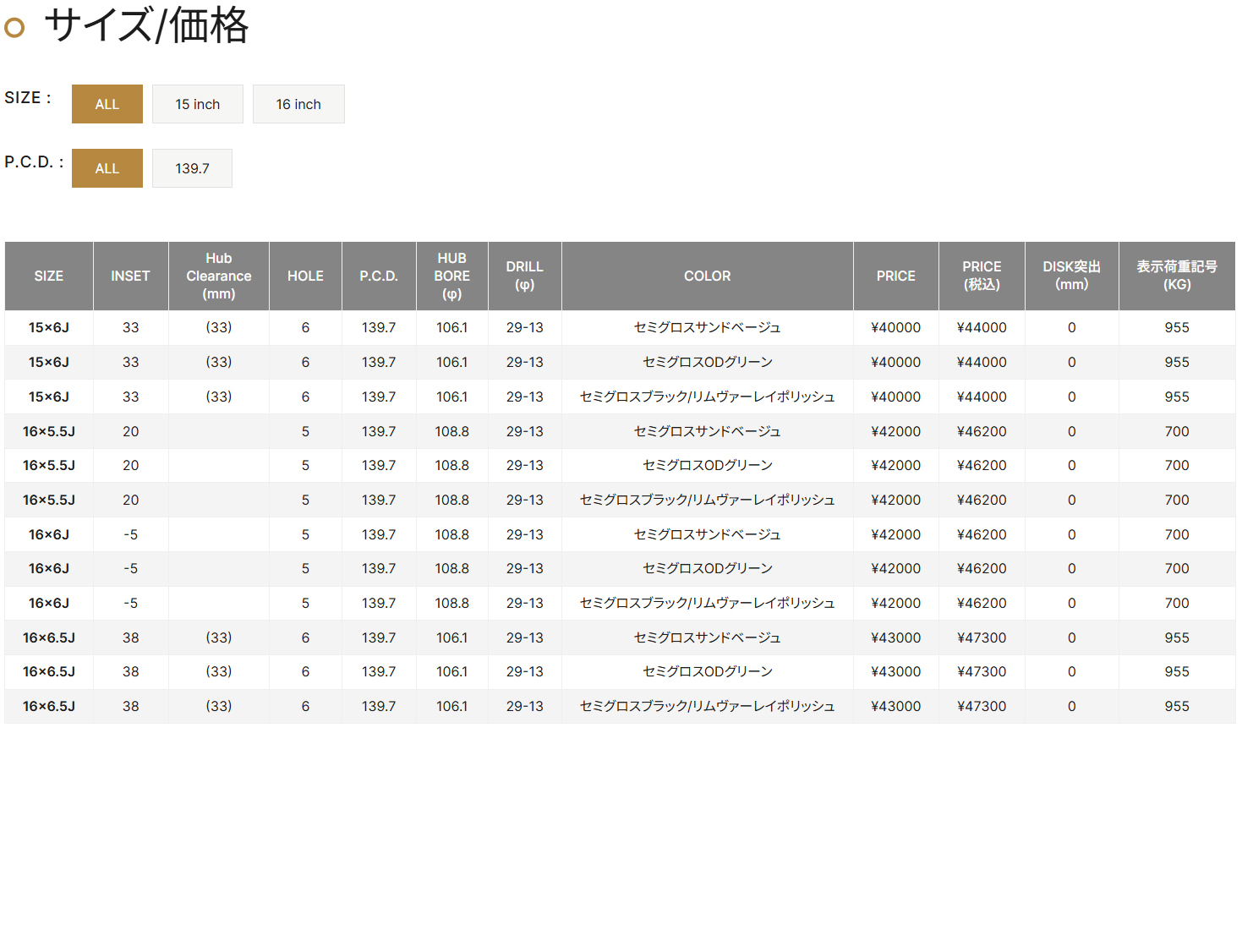Viewport: 1253px width, 952px height.
Task: Click the PRICE (税込) column header
Action: pos(982,276)
